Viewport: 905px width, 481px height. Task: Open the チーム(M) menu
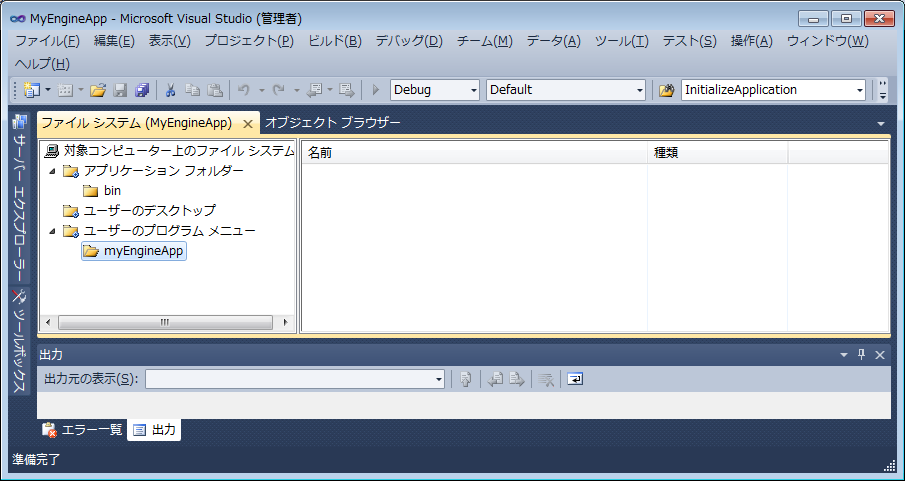(485, 41)
